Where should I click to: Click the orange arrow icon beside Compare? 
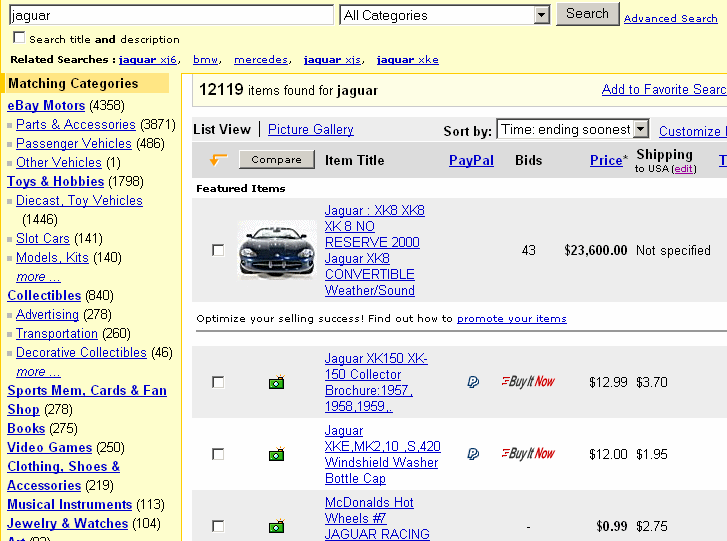pos(218,159)
